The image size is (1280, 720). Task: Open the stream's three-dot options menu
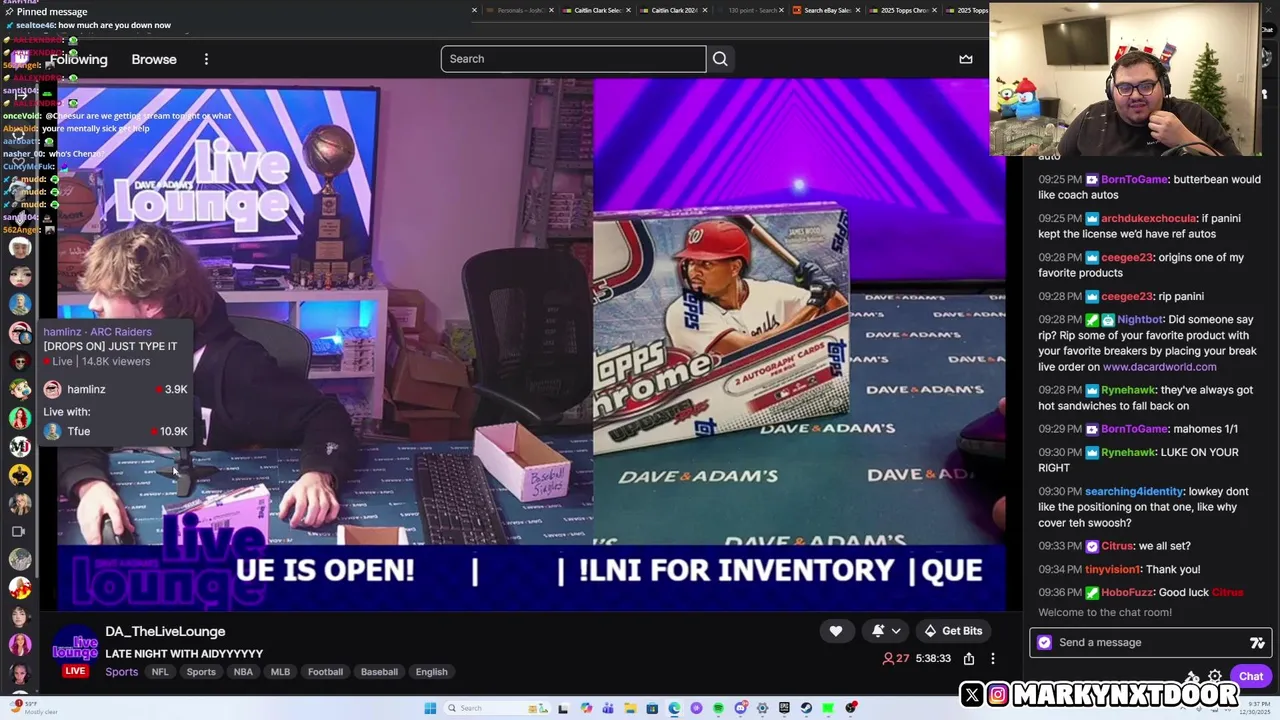tap(993, 659)
